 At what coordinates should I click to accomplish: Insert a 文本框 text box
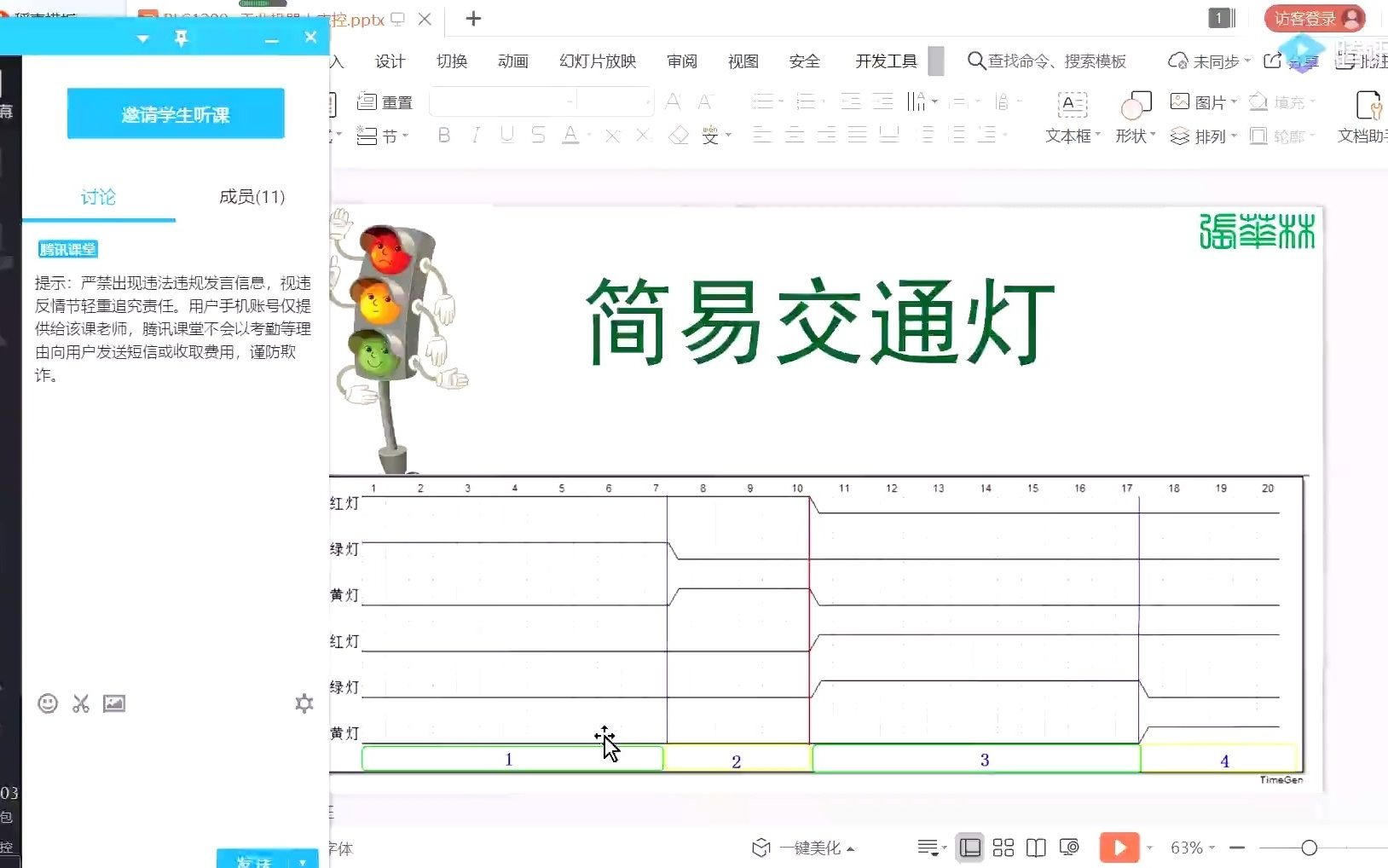1073,118
